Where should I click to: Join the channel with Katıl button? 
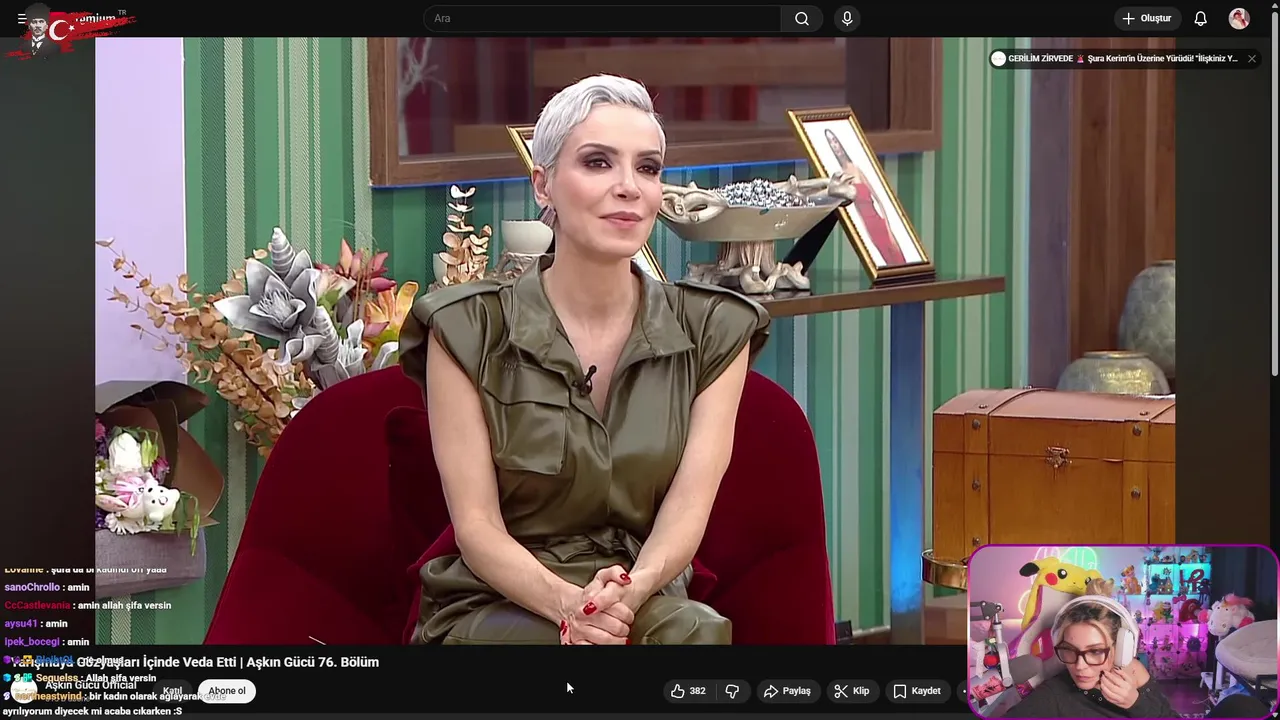tap(173, 691)
